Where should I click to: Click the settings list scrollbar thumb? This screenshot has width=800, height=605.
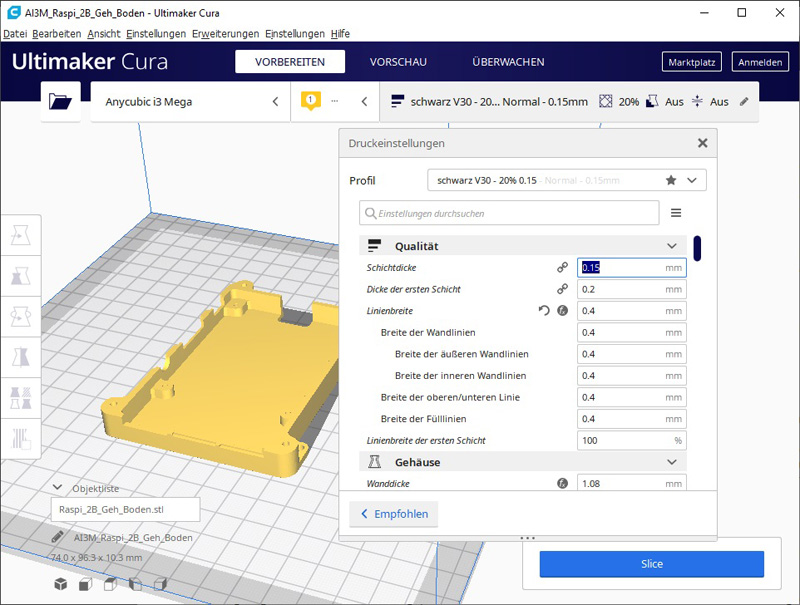697,248
